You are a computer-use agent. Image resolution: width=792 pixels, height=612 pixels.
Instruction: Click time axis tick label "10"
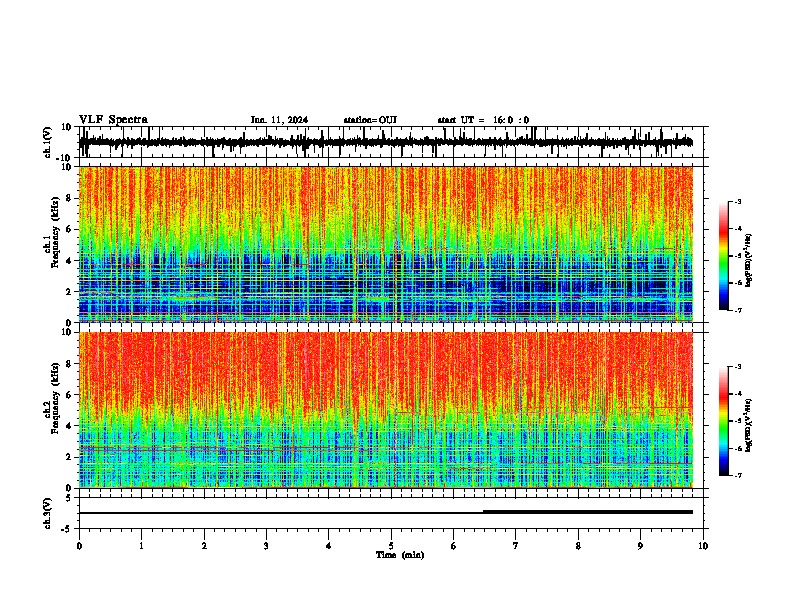point(703,546)
